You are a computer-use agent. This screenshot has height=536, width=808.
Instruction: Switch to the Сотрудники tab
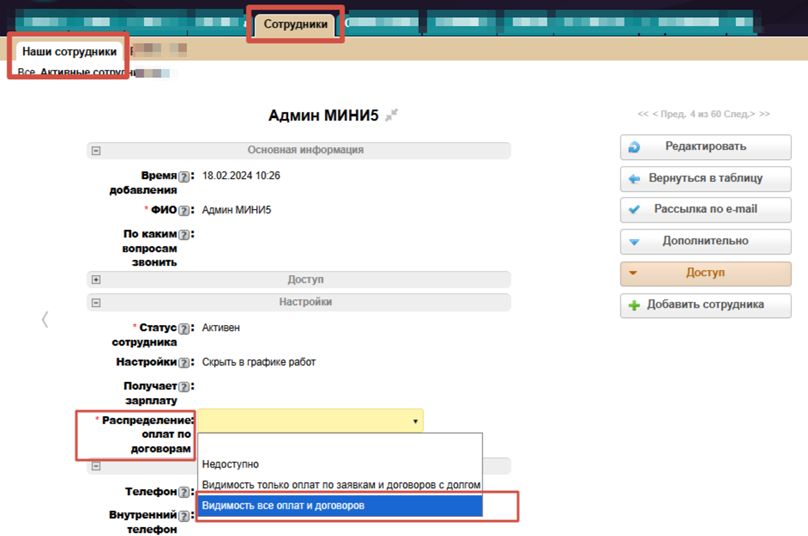pyautogui.click(x=295, y=24)
